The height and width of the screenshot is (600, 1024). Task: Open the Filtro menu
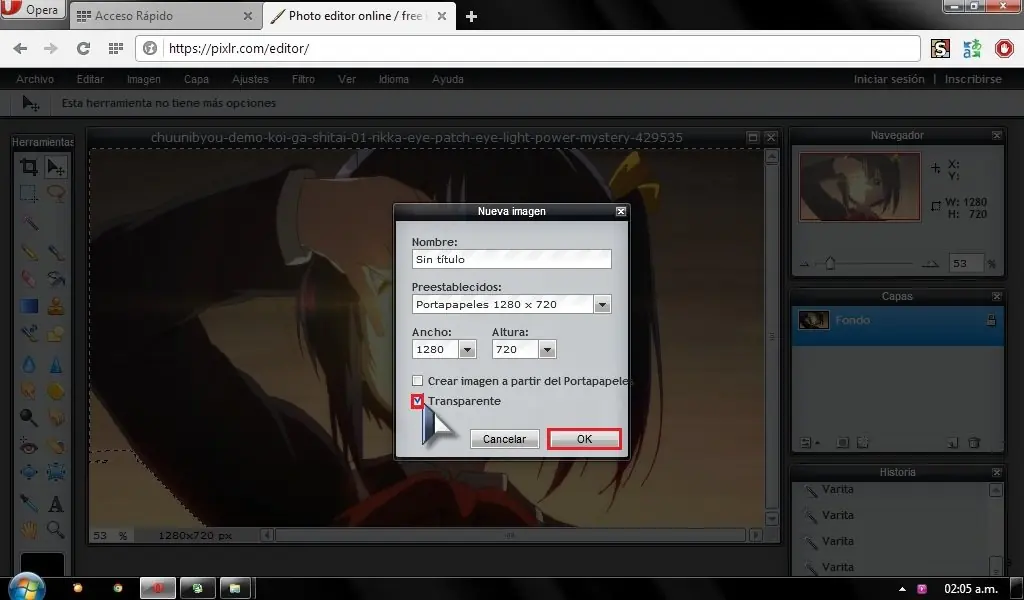[x=303, y=79]
